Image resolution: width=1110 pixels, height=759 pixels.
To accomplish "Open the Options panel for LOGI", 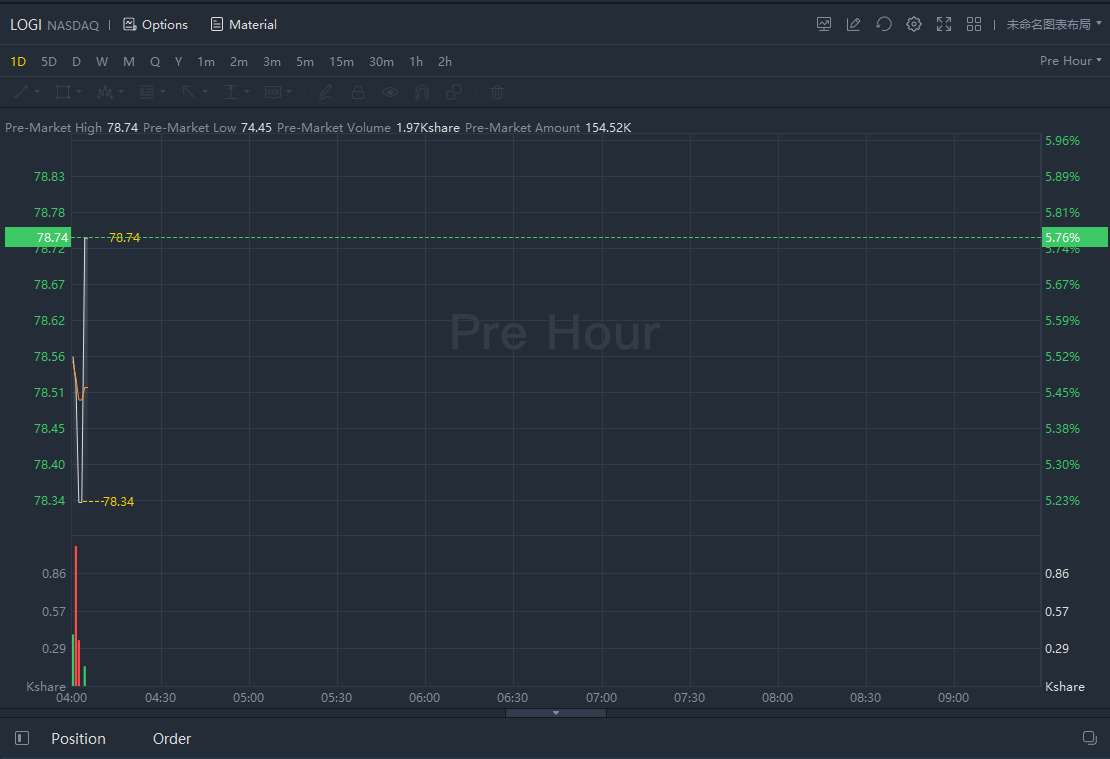I will 155,25.
